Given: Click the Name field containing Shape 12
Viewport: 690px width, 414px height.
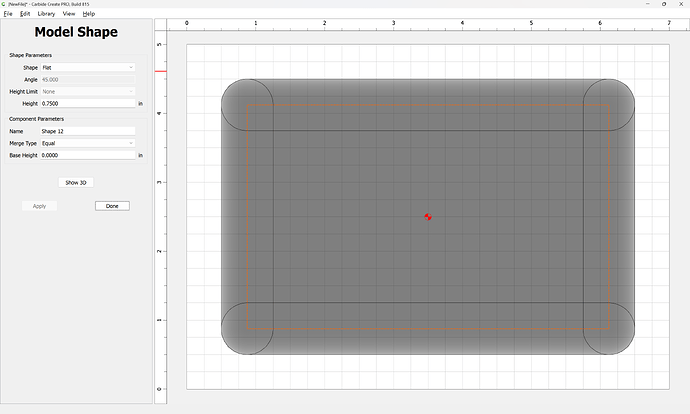Looking at the screenshot, I should click(88, 131).
